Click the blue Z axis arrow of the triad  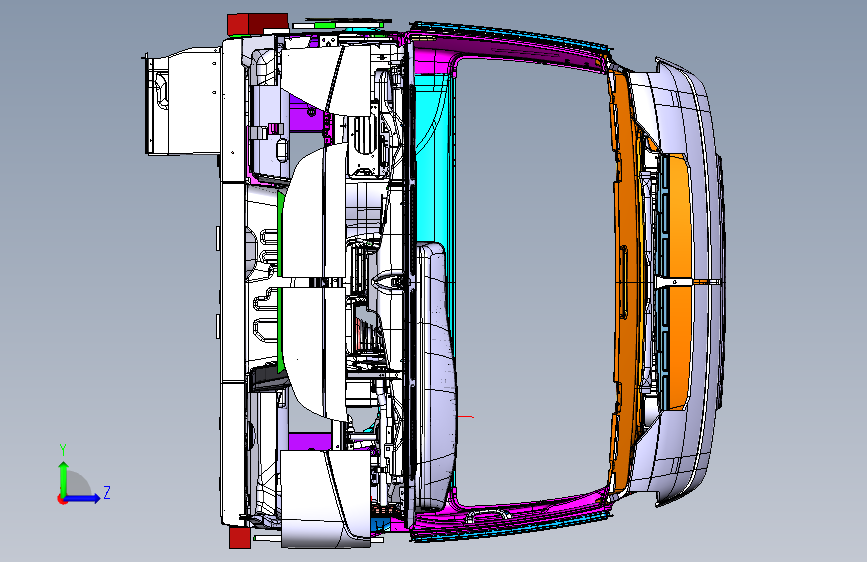tap(83, 498)
